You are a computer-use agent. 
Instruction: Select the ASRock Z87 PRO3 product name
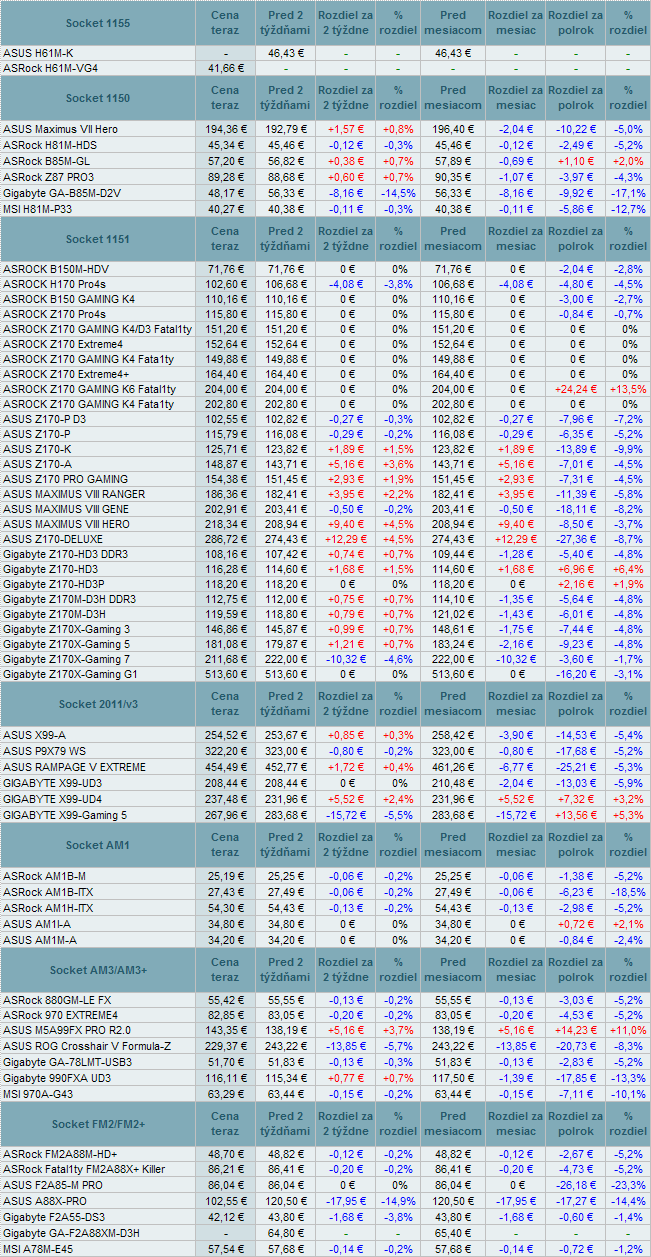[47, 176]
